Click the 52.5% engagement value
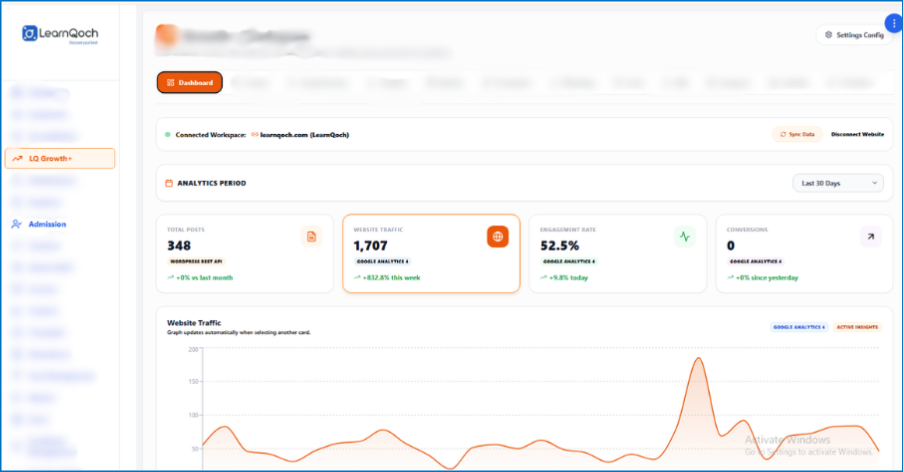The width and height of the screenshot is (904, 472). 559,246
